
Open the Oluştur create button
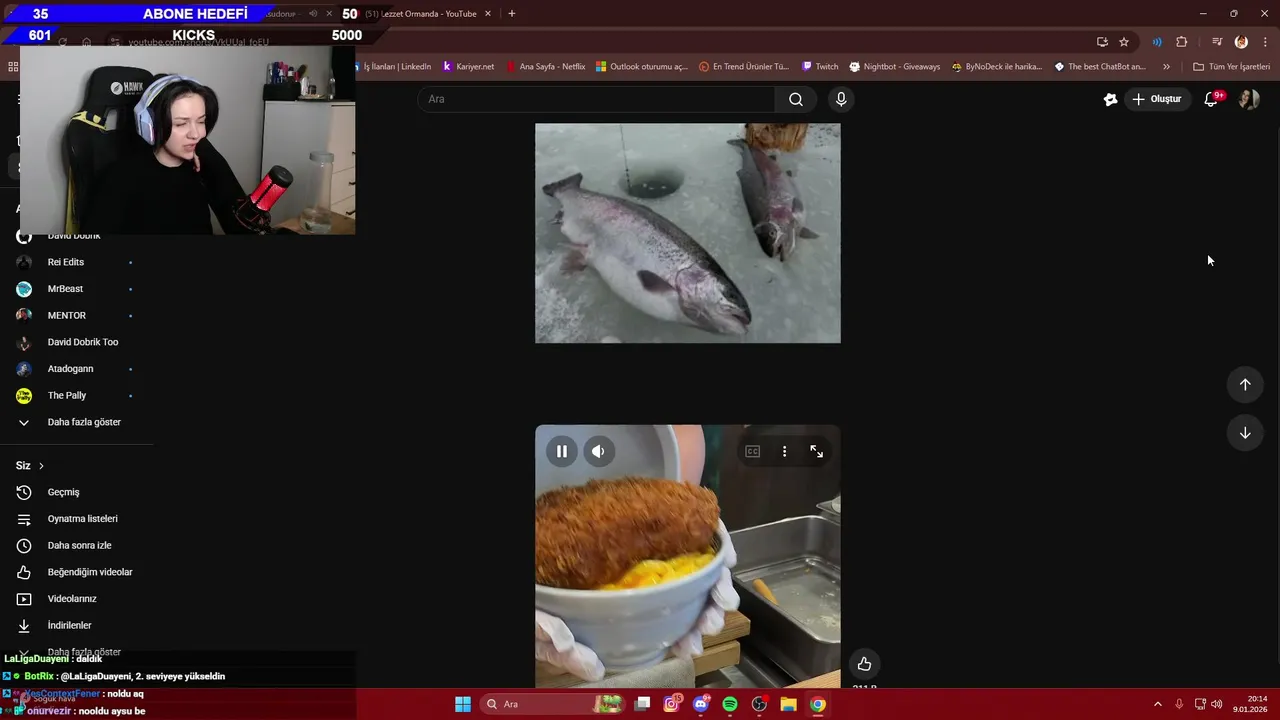point(1156,99)
